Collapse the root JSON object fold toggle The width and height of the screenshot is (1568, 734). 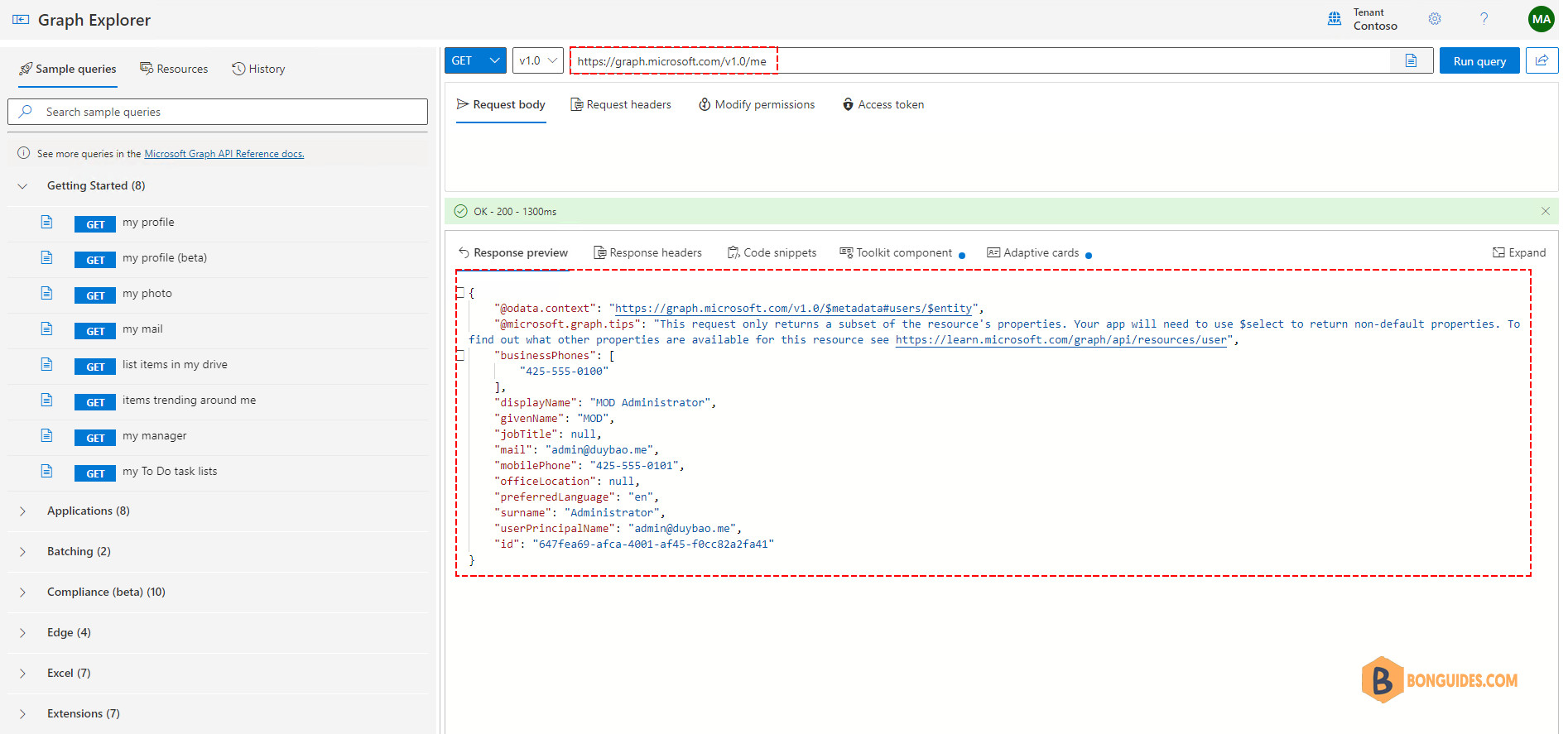[460, 292]
